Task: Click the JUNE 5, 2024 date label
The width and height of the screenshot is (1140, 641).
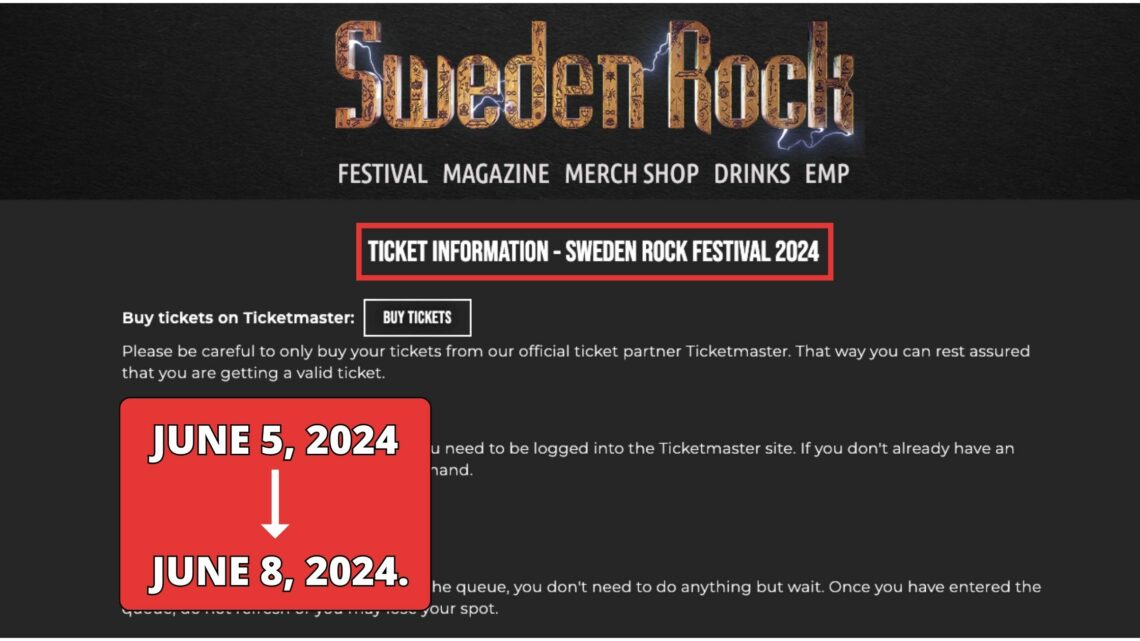Action: 273,439
